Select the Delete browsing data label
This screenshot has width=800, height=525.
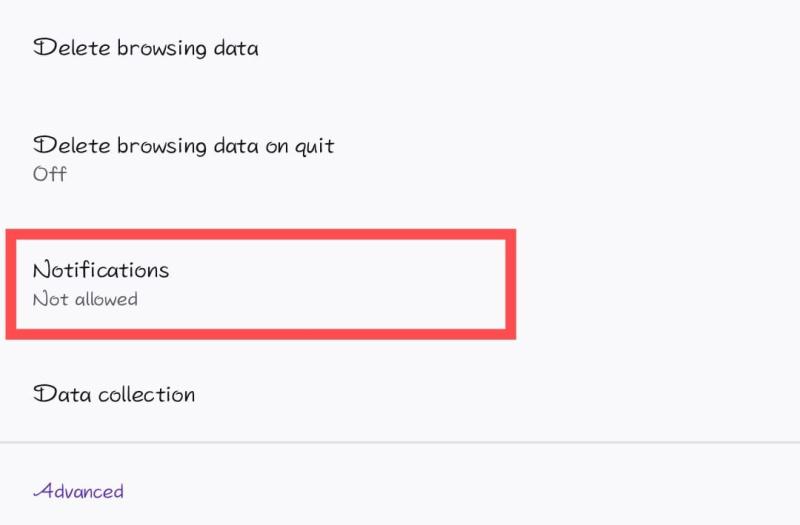pyautogui.click(x=146, y=47)
